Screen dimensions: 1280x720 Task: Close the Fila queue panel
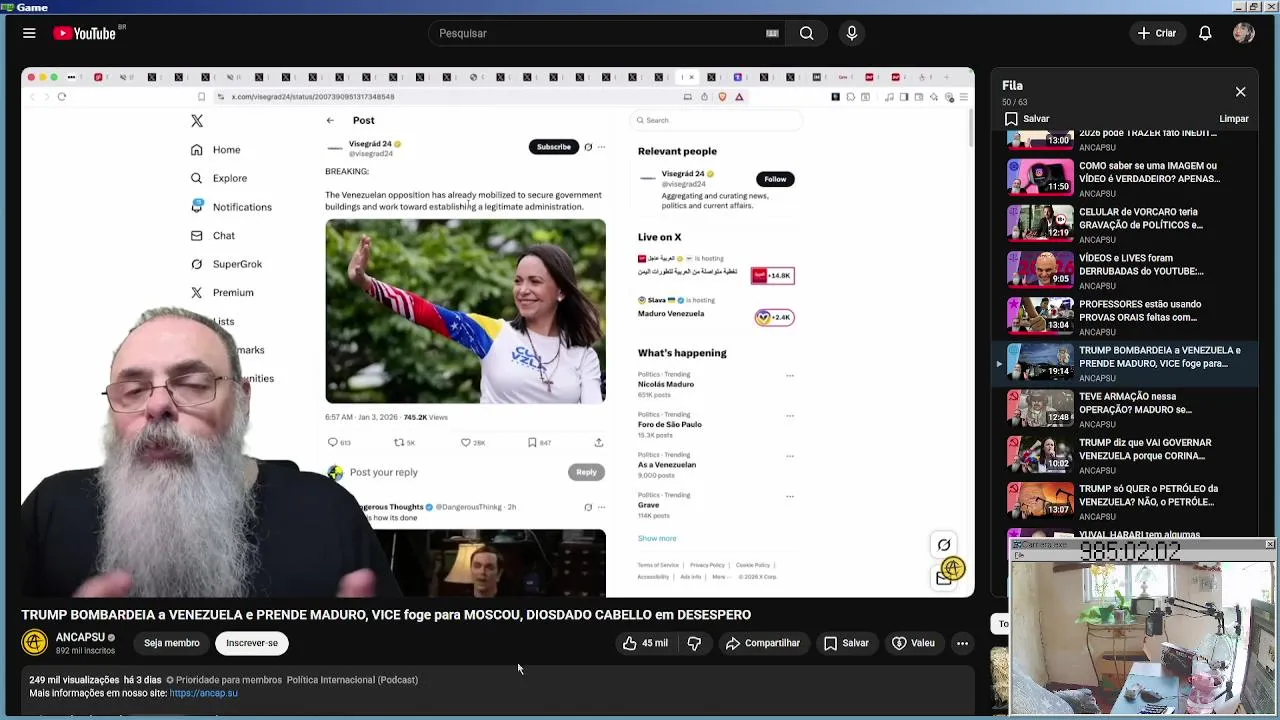pyautogui.click(x=1240, y=92)
